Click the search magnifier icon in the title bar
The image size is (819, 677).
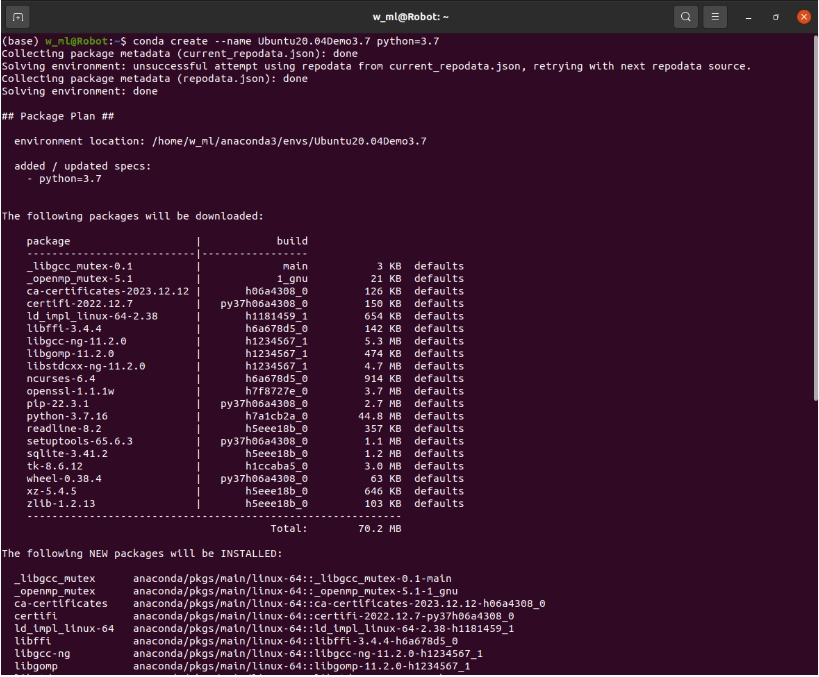tap(686, 17)
